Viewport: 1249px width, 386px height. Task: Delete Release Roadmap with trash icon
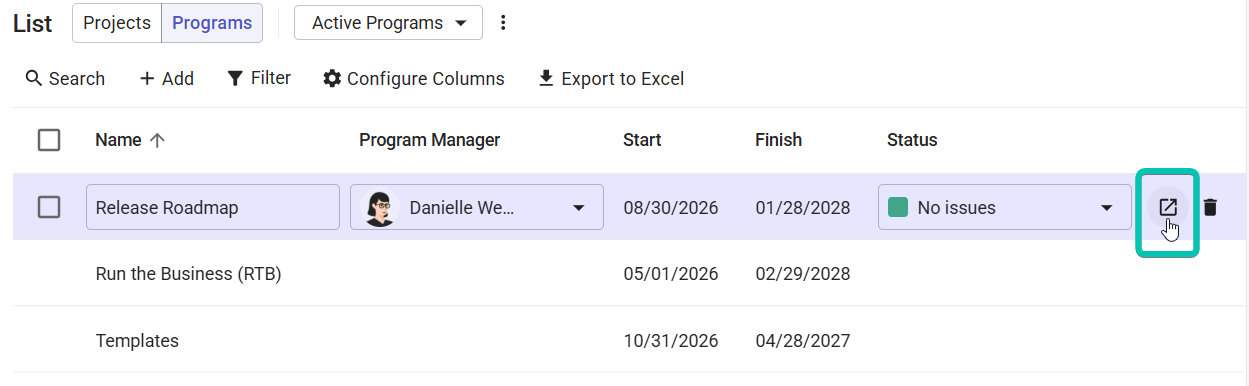click(x=1210, y=207)
